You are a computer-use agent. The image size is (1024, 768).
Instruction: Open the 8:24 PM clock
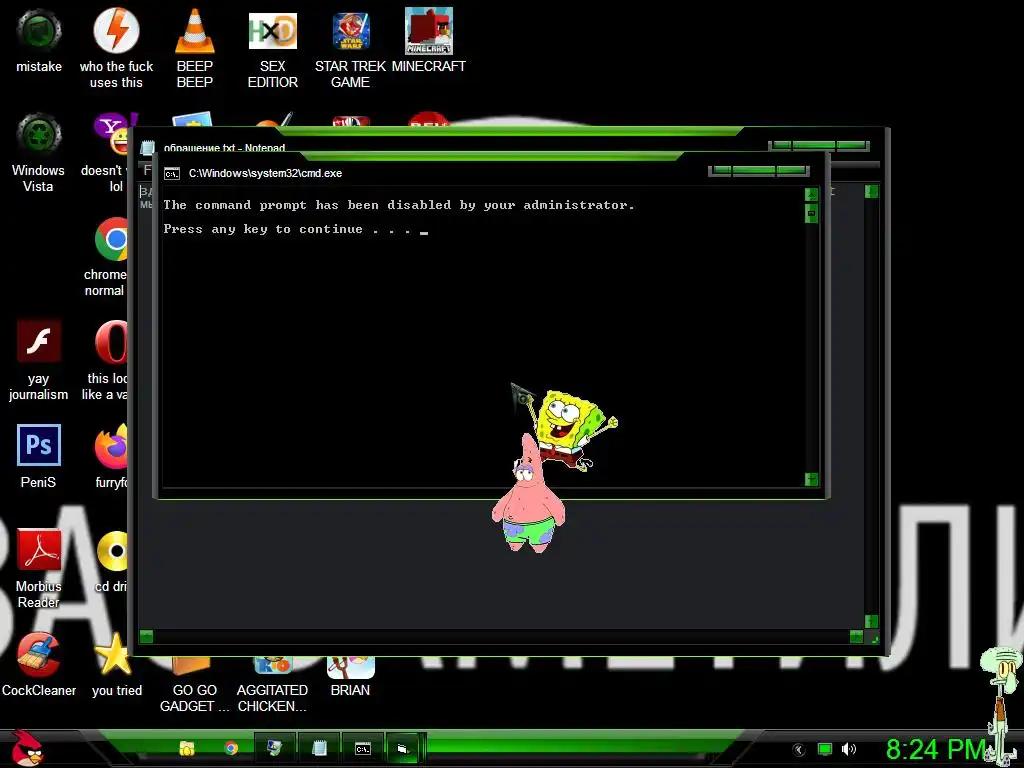point(935,749)
